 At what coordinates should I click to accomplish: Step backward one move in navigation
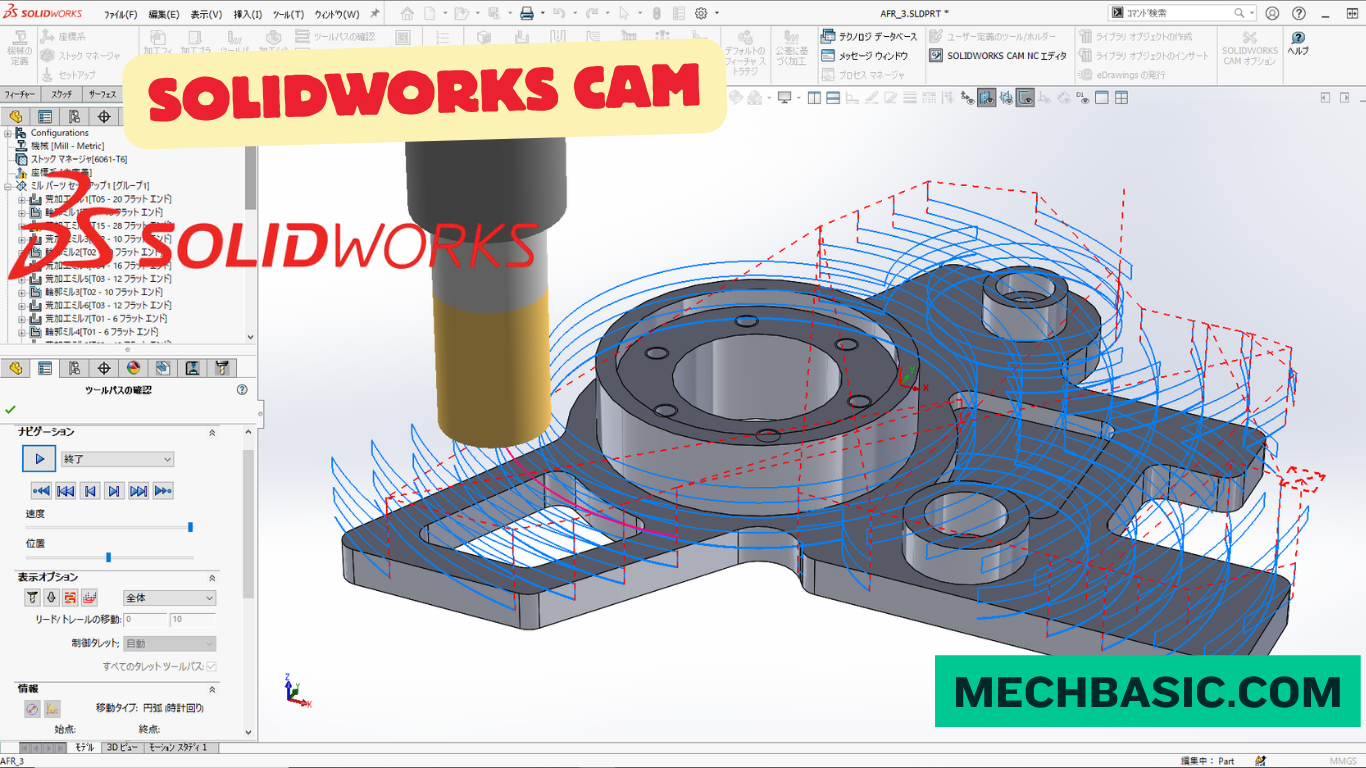click(90, 490)
